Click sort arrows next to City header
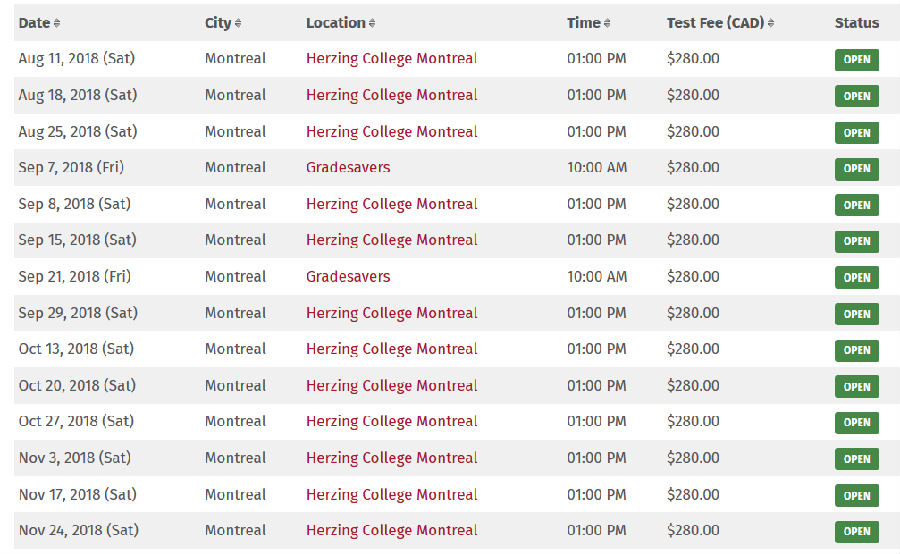The height and width of the screenshot is (554, 900). pos(238,23)
